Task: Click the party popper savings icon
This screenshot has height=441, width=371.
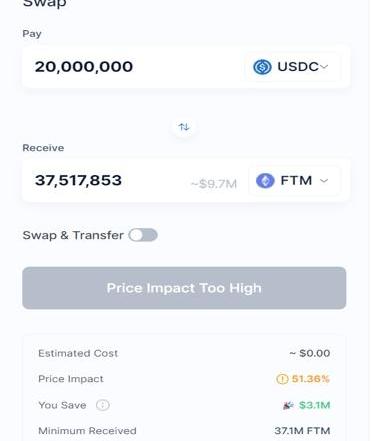Action: (x=288, y=405)
